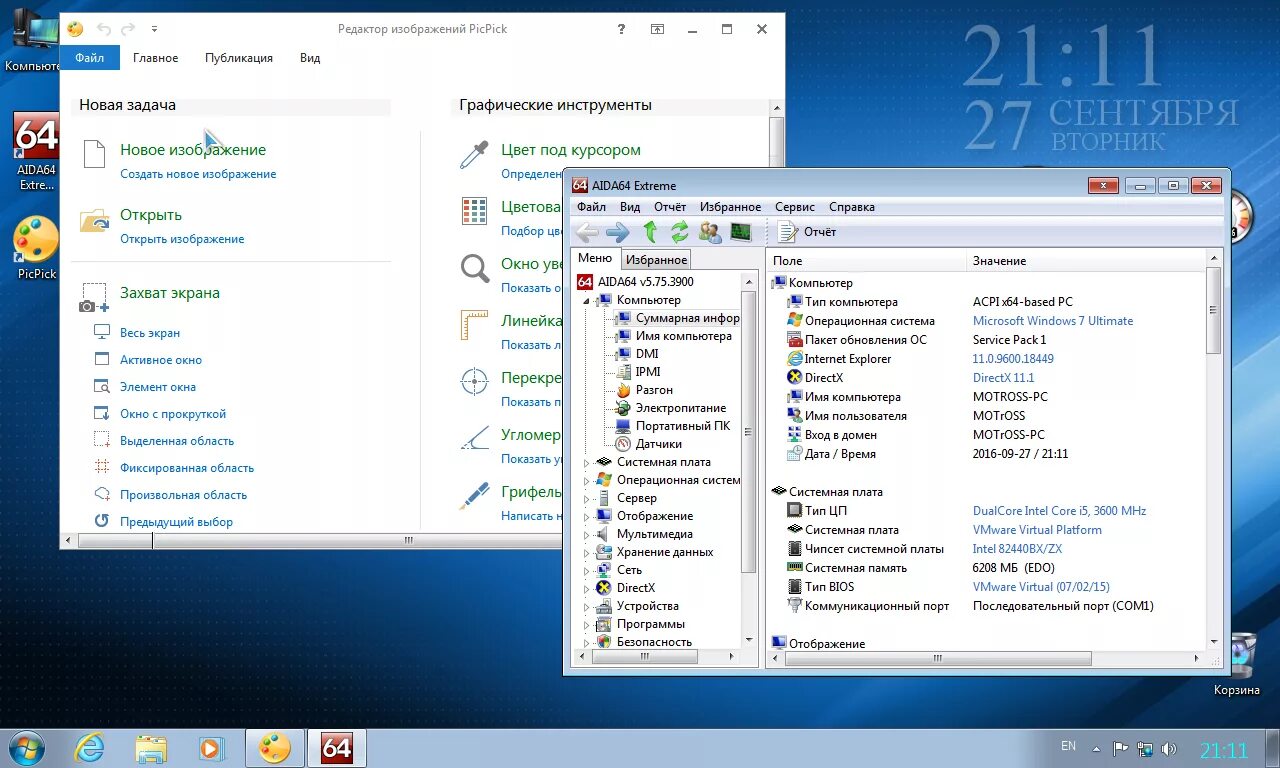Choose Весь экран capture in PicPick
This screenshot has height=768, width=1280.
[150, 333]
